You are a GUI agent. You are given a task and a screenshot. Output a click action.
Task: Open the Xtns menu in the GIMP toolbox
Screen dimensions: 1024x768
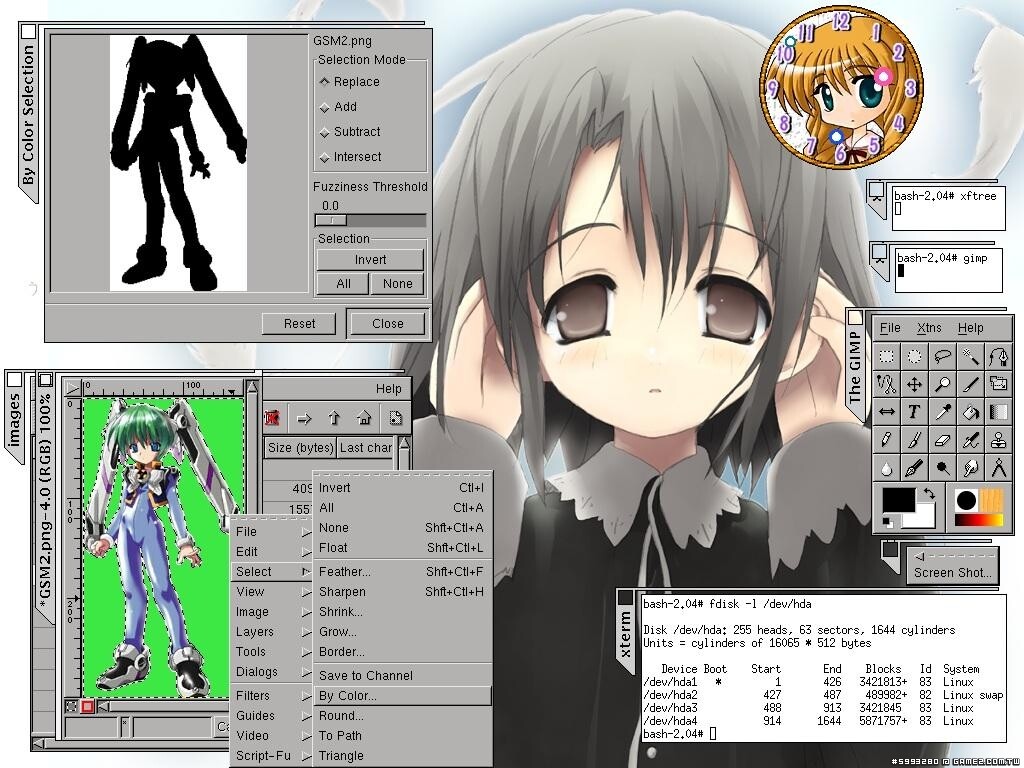click(929, 328)
